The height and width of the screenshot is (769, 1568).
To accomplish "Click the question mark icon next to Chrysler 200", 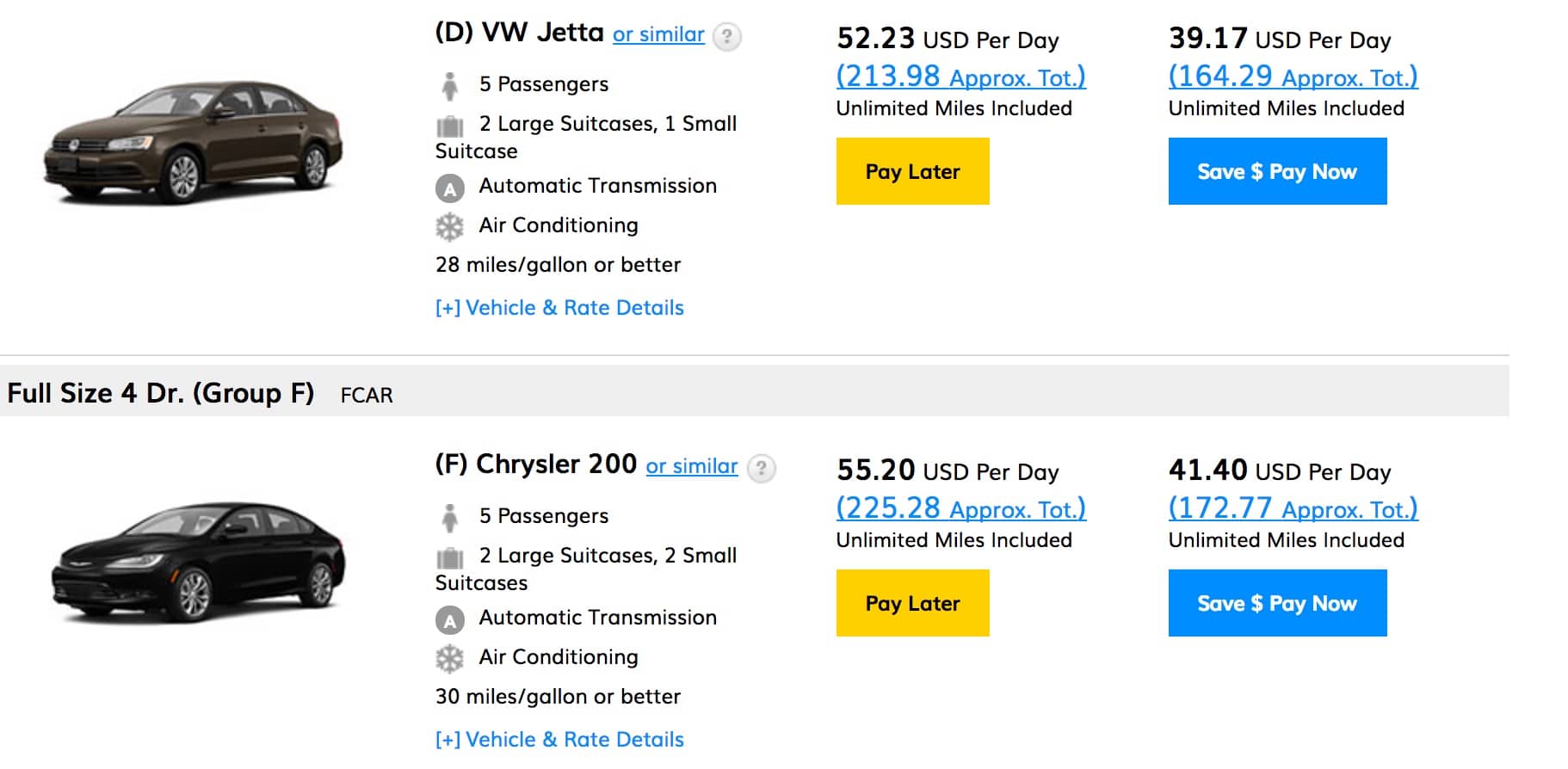I will [x=761, y=467].
